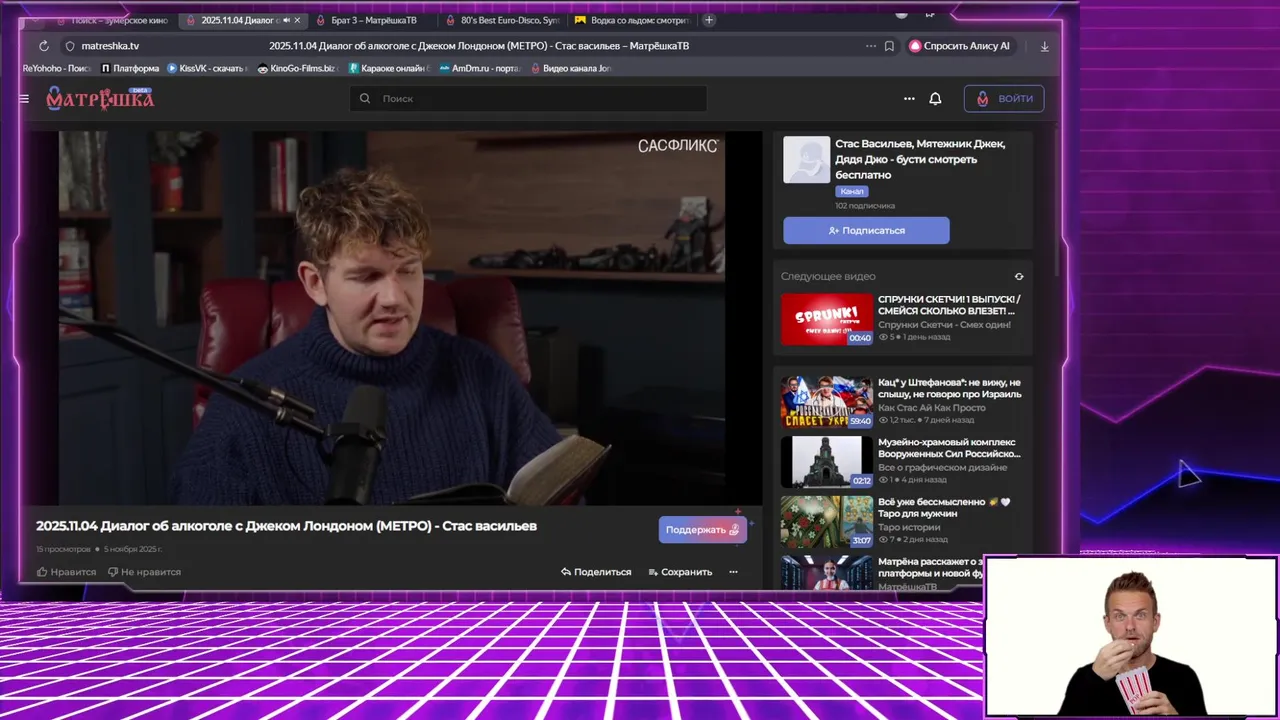Reload the page with the refresh icon

44,46
